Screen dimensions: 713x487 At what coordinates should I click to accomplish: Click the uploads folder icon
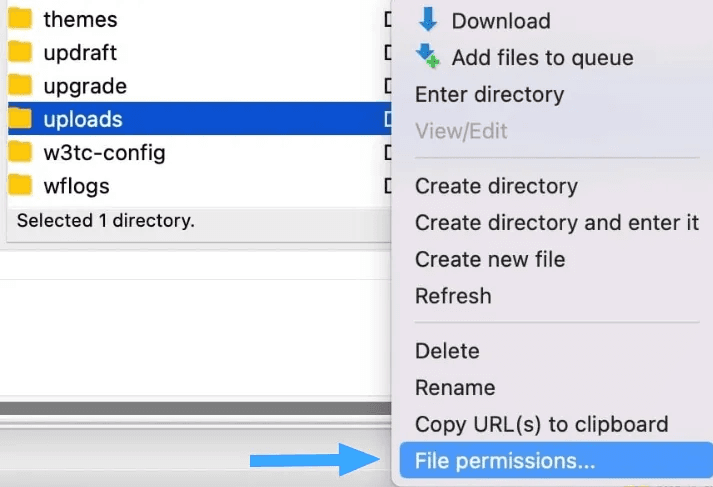[20, 119]
